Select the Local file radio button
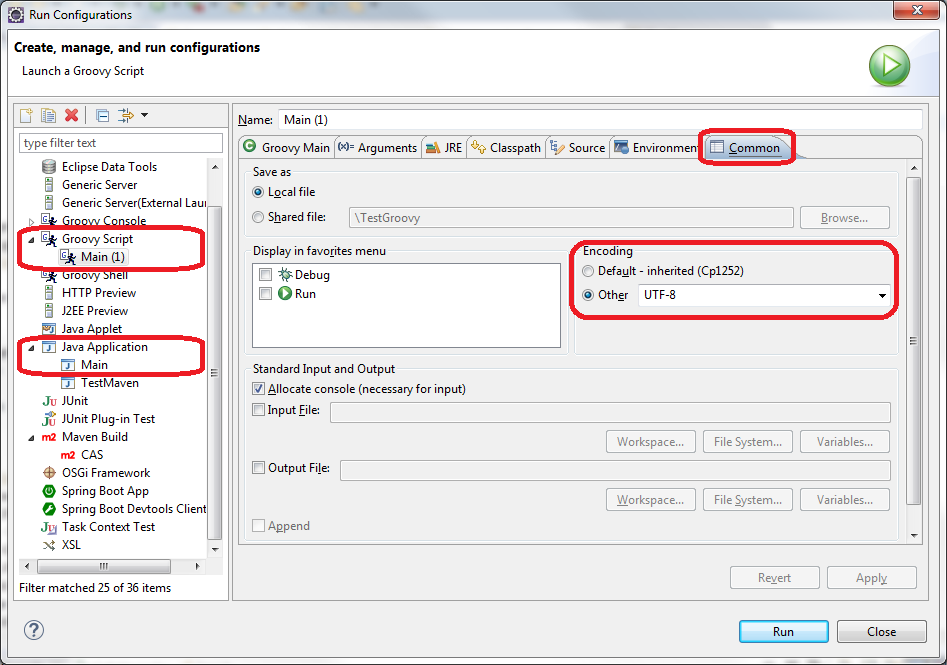The image size is (947, 665). tap(258, 192)
